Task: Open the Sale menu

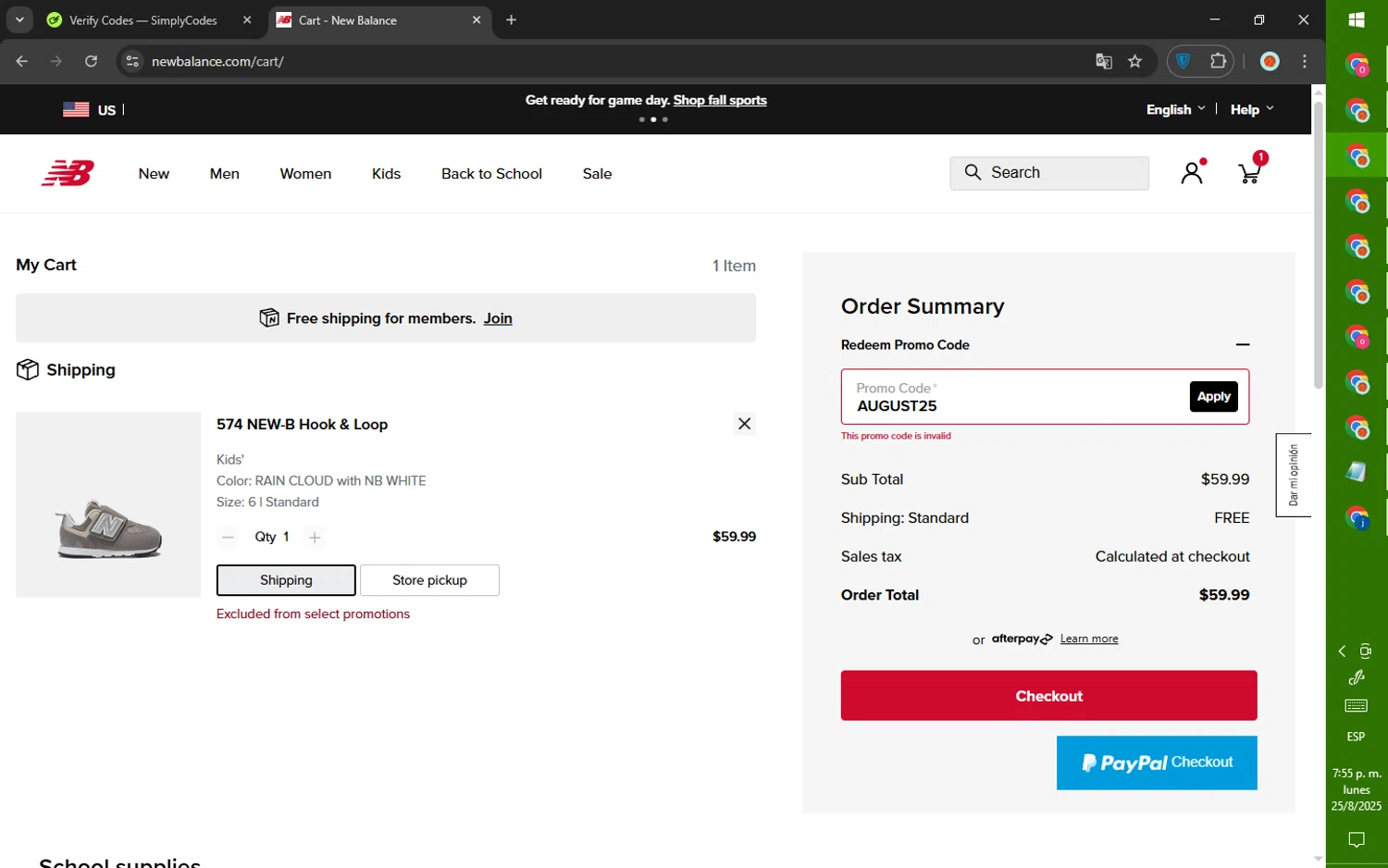Action: pyautogui.click(x=597, y=173)
